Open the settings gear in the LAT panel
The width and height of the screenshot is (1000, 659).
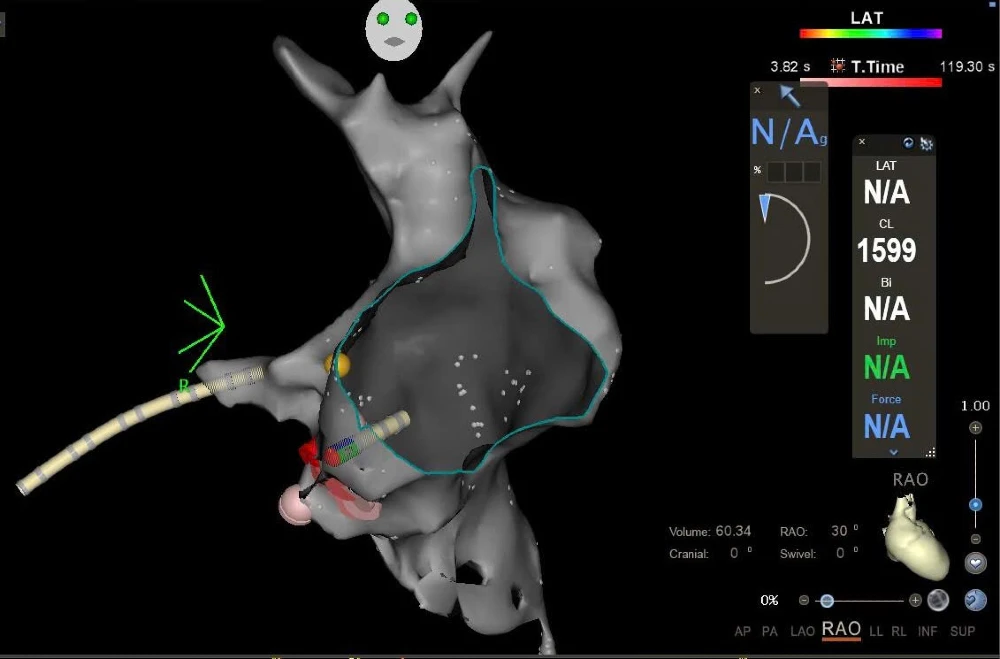click(x=926, y=144)
